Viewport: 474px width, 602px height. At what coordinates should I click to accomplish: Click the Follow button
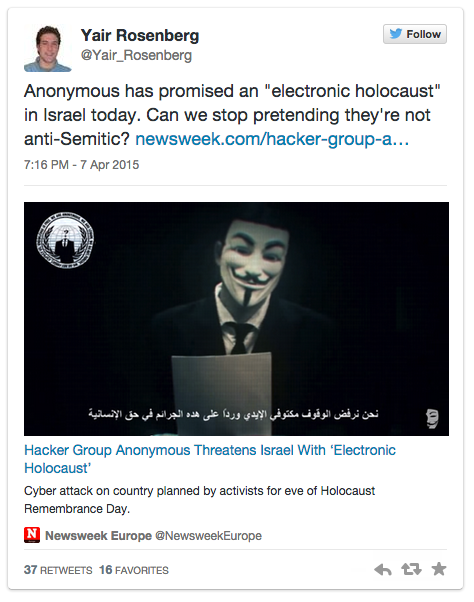click(415, 34)
